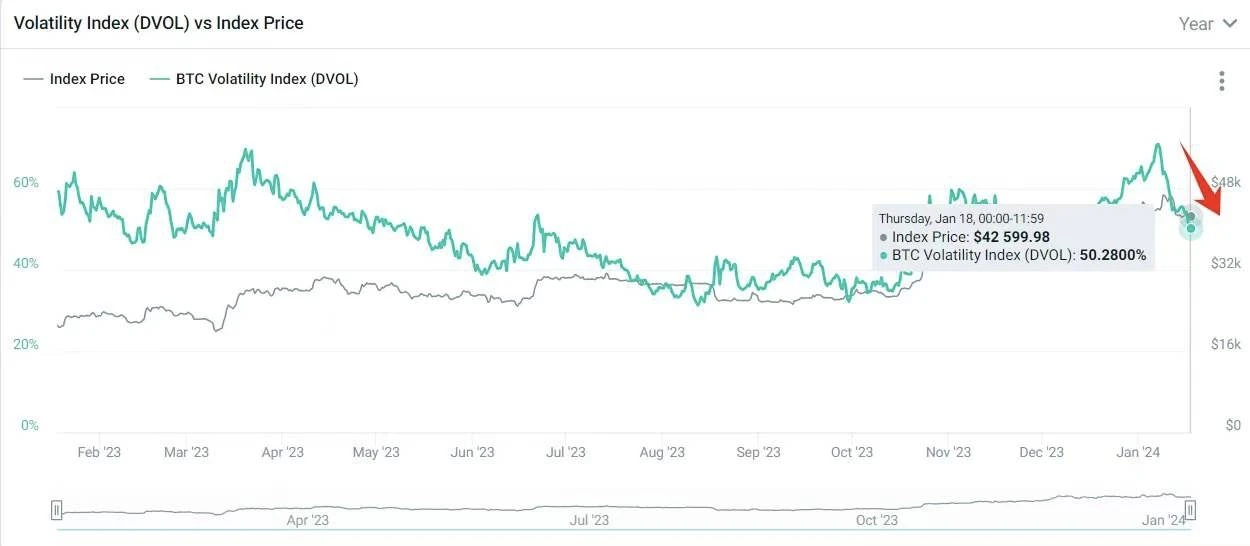The image size is (1250, 546).
Task: Click the gray bullet in the tooltip
Action: pos(883,238)
